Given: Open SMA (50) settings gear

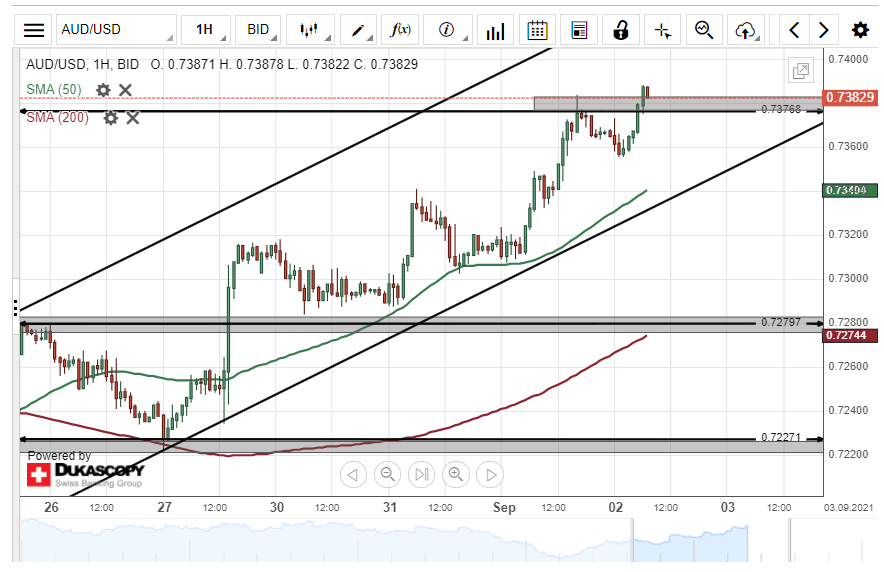Looking at the screenshot, I should (x=103, y=90).
